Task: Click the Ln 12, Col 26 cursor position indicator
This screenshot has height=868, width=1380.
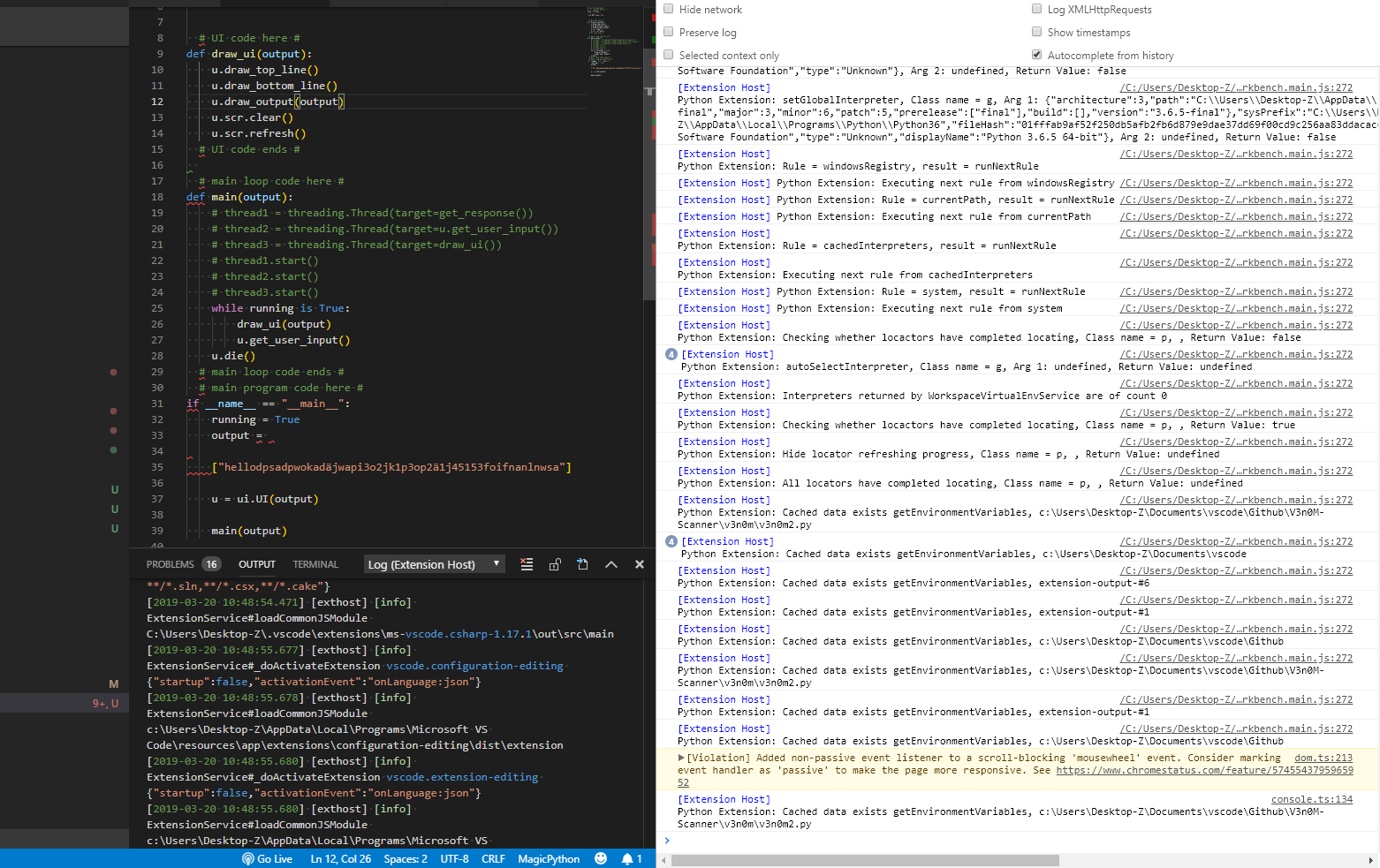Action: pos(340,858)
